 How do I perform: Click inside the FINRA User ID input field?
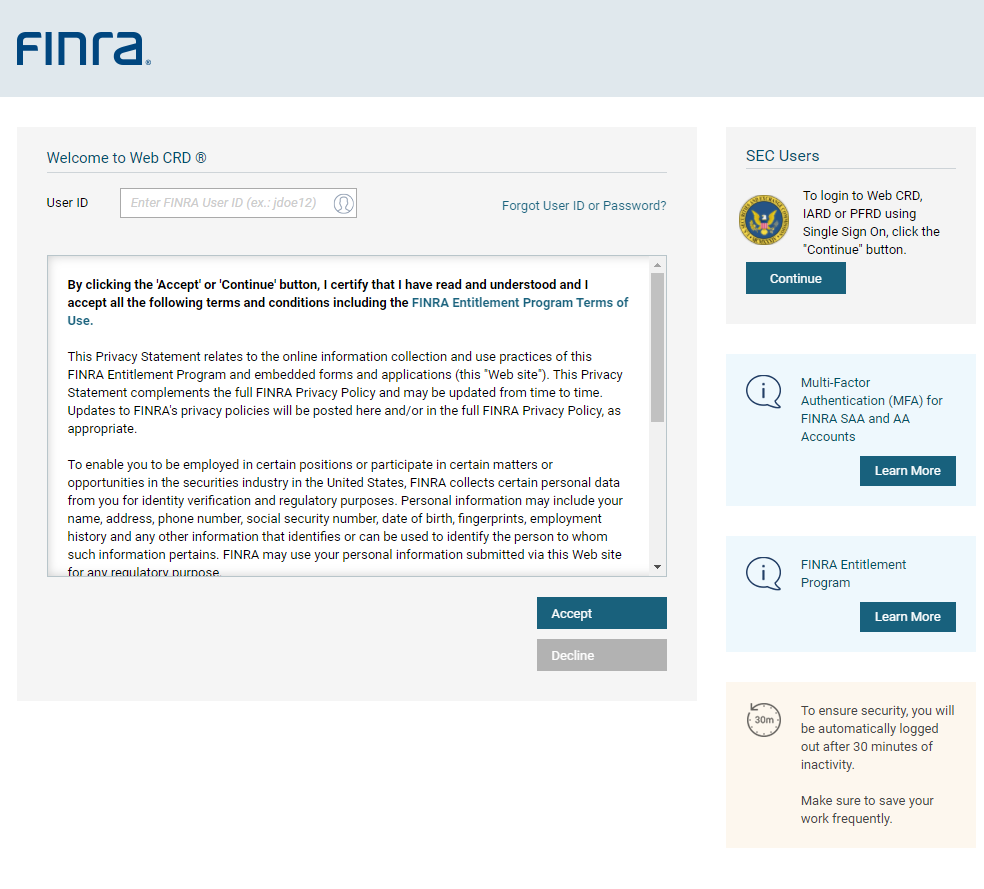click(225, 203)
